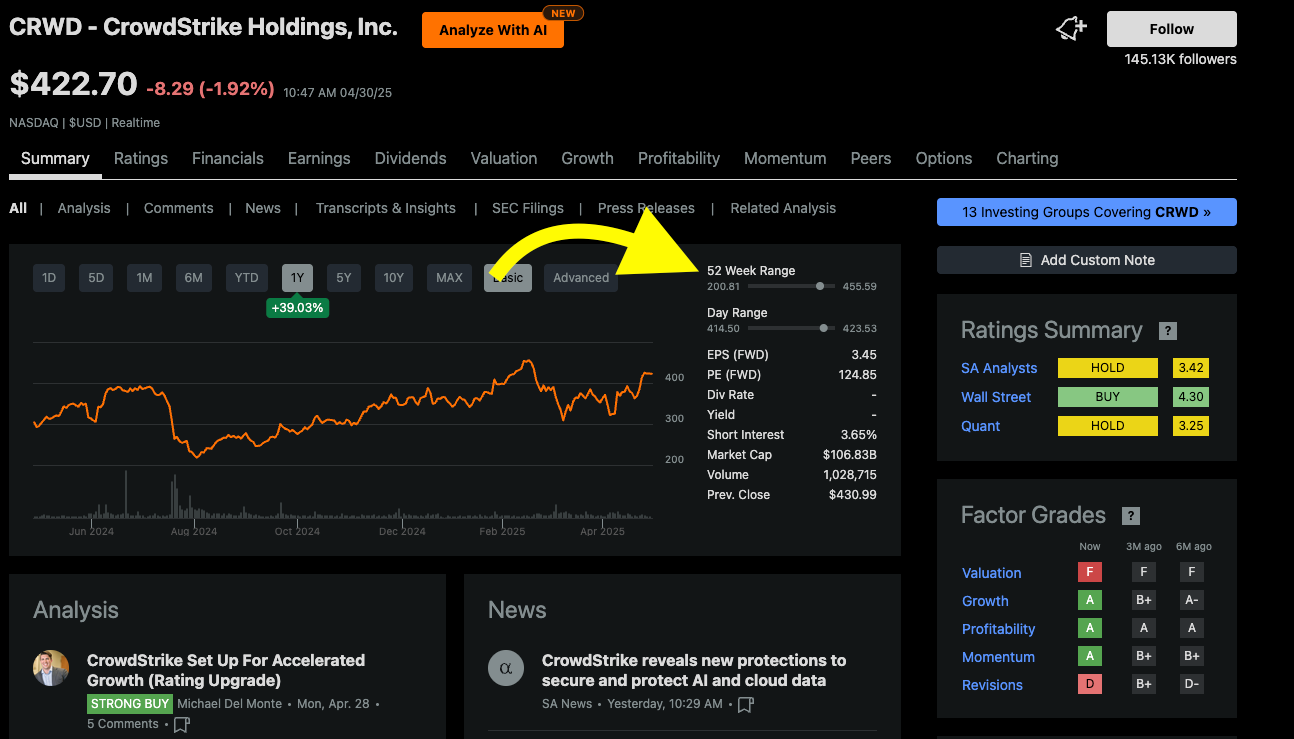This screenshot has width=1294, height=739.
Task: Open the Summary tab
Action: coord(55,158)
